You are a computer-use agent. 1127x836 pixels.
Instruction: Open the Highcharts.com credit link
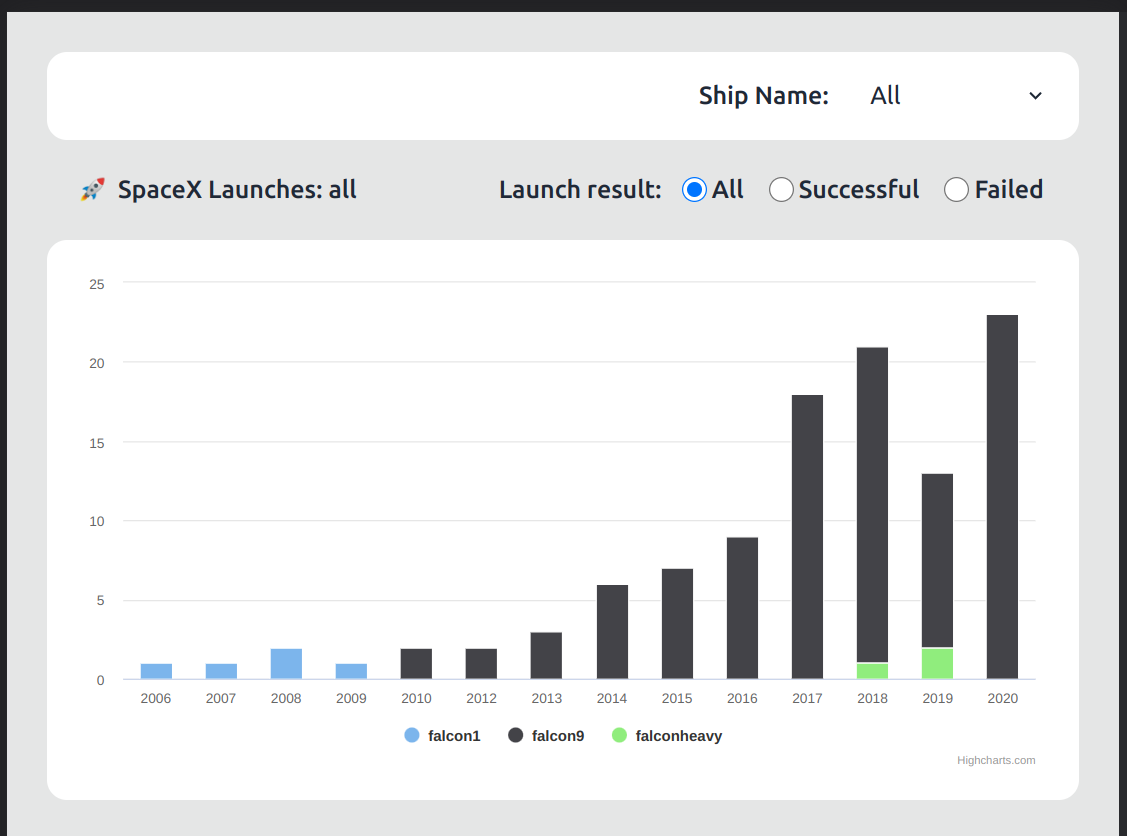click(x=995, y=761)
